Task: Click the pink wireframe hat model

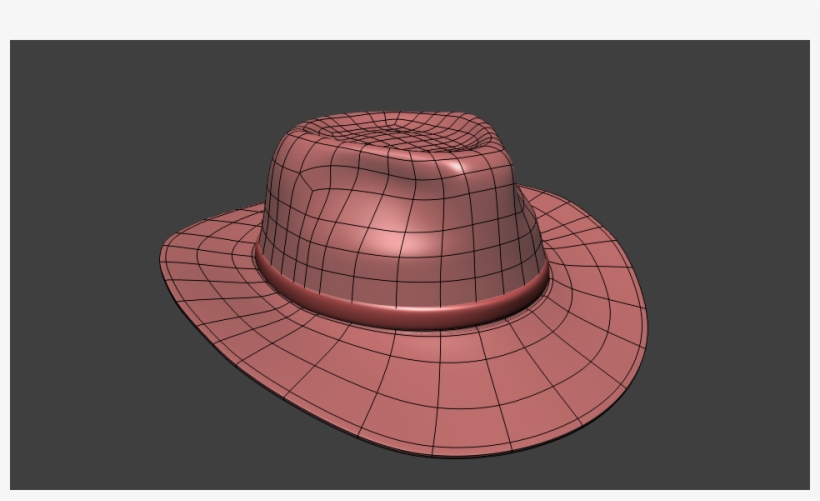Action: [x=403, y=285]
